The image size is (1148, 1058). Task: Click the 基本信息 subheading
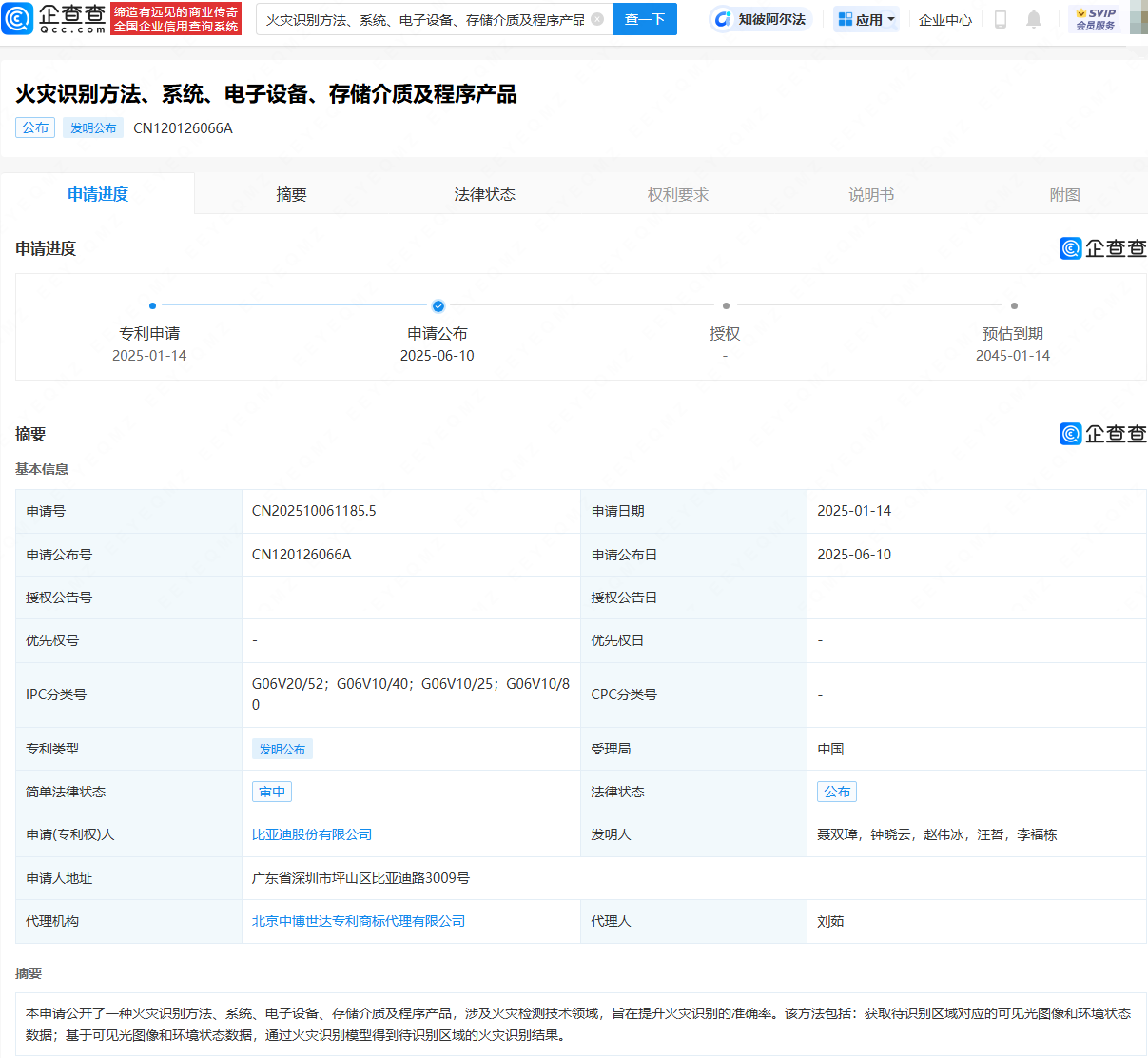42,469
